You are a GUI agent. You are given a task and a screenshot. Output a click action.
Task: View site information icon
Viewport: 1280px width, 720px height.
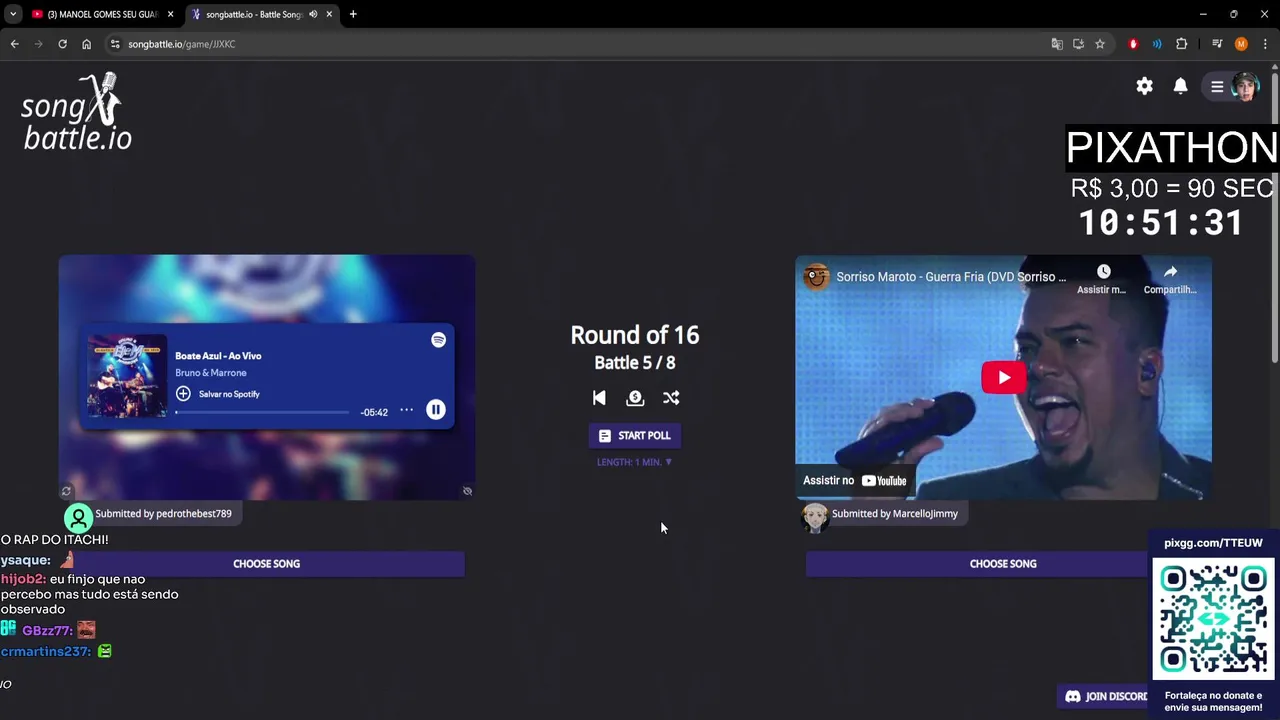pos(115,44)
